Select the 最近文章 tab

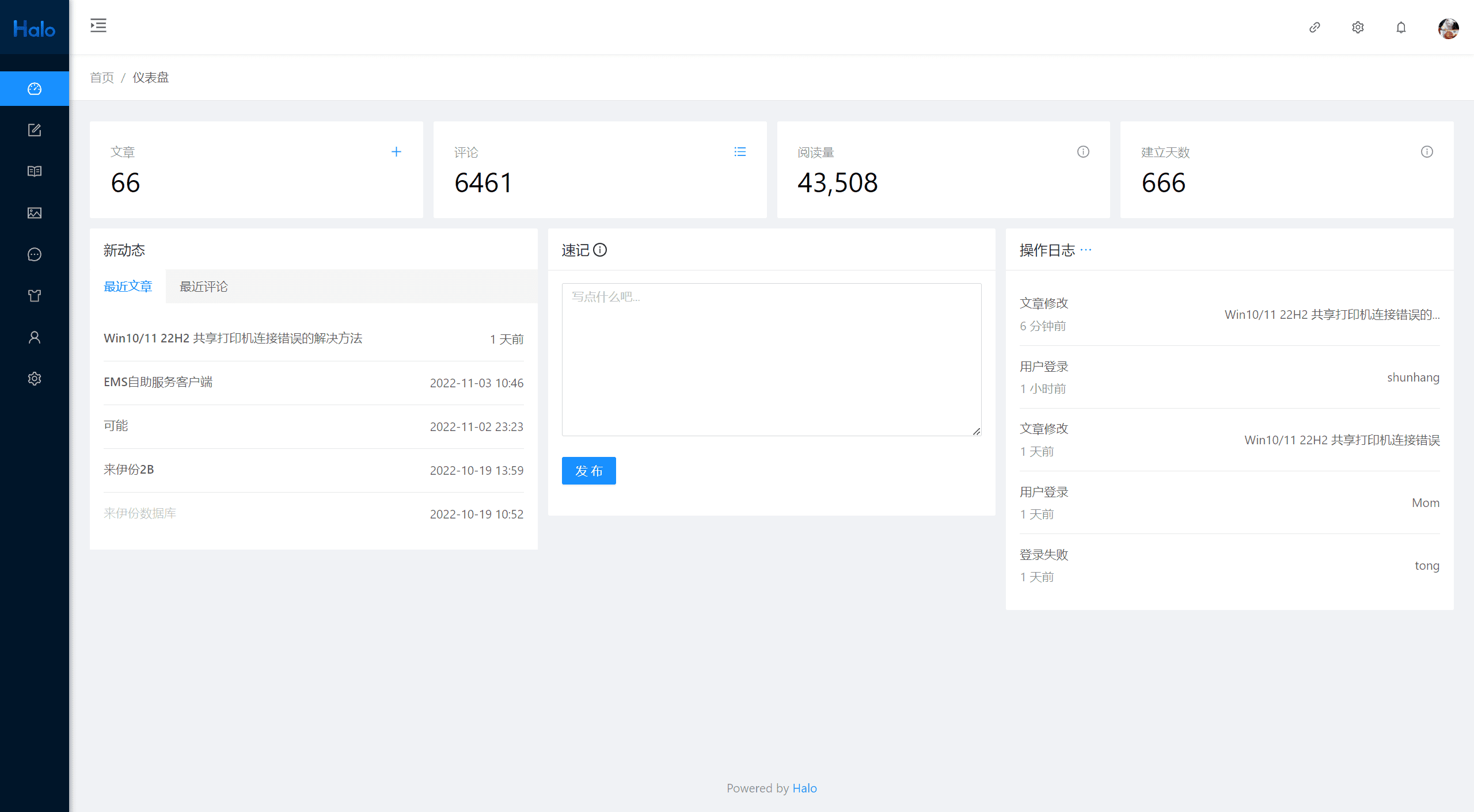128,287
